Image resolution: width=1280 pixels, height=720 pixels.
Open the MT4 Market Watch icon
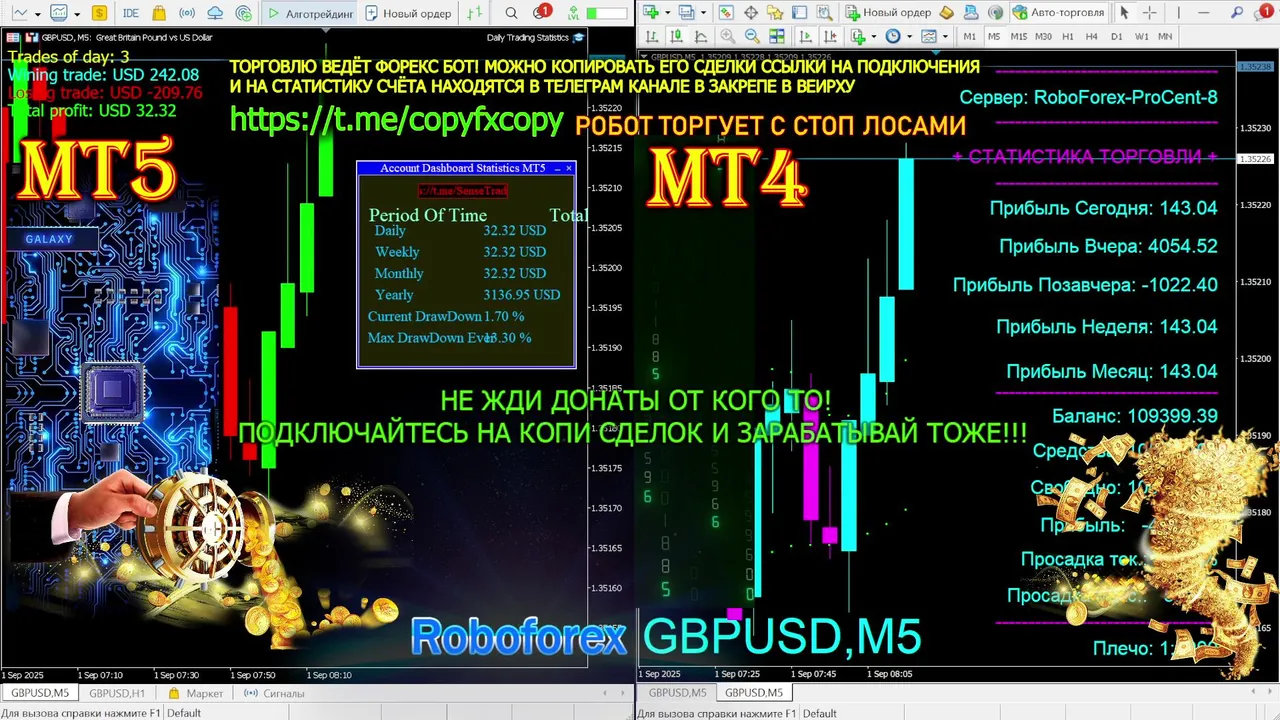(x=726, y=13)
